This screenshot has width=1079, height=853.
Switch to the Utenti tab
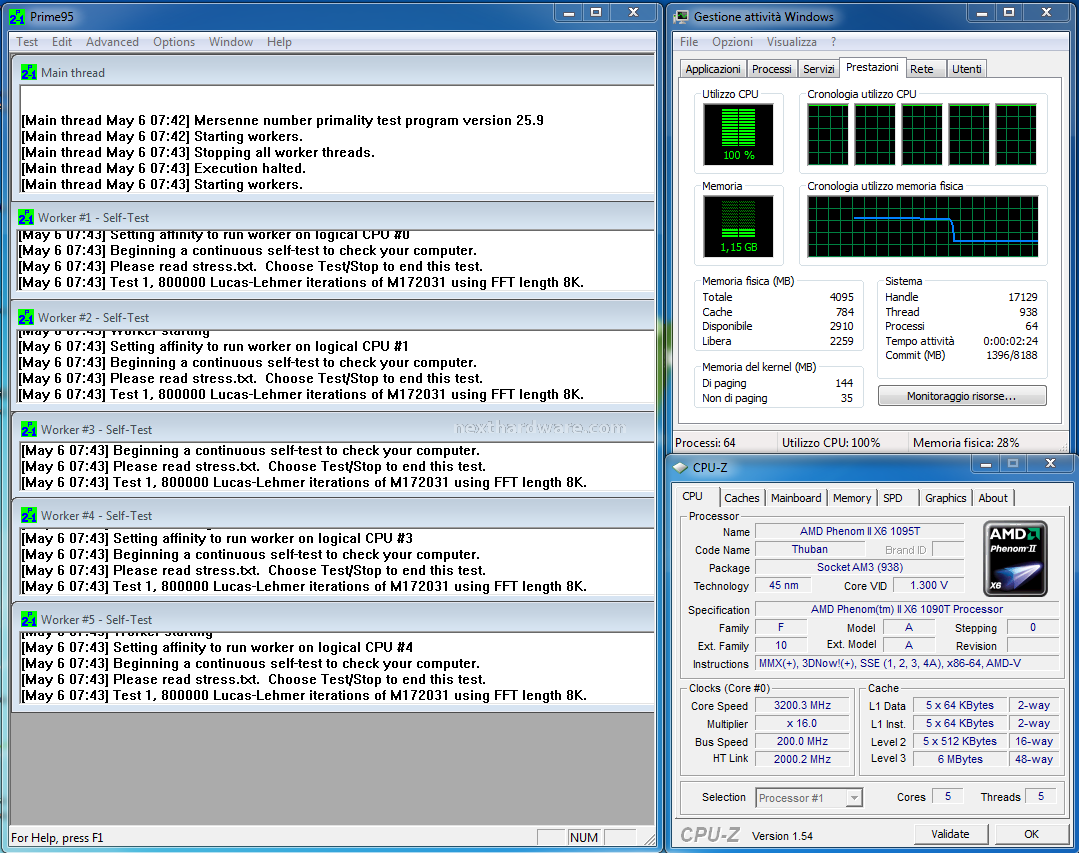coord(967,69)
